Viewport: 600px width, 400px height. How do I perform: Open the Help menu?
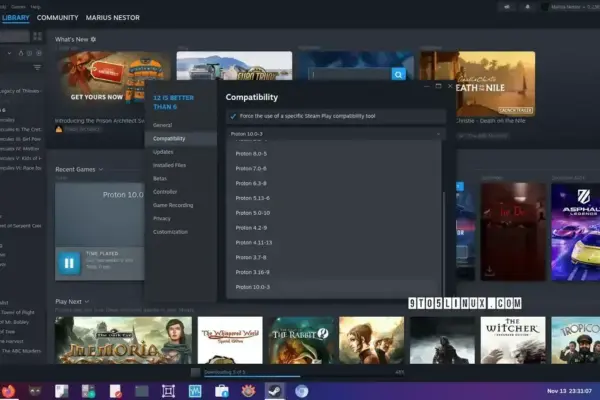tap(35, 7)
